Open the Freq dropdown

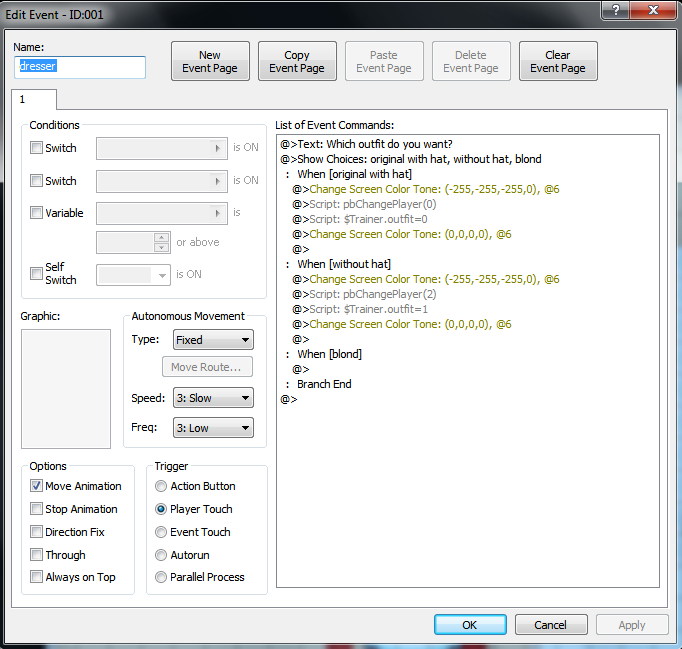coord(213,428)
